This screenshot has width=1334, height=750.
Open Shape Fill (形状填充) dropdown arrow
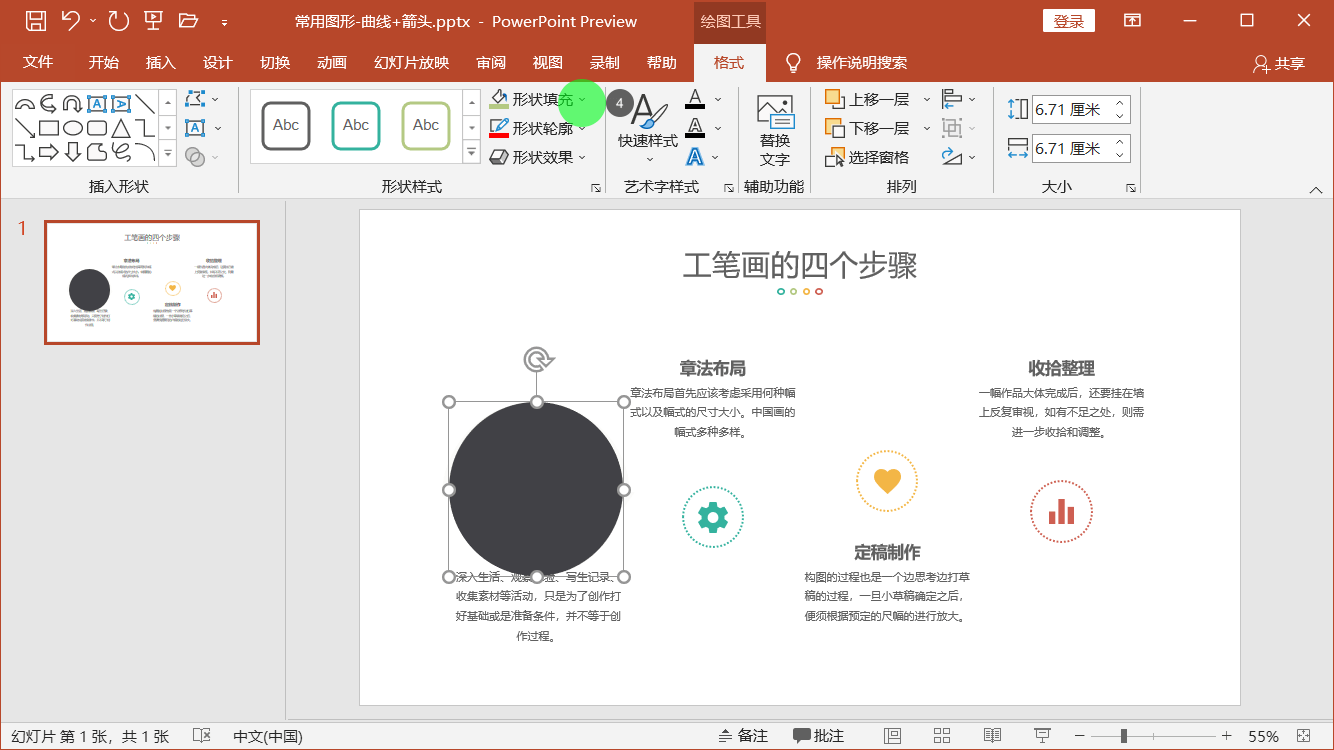[x=582, y=100]
